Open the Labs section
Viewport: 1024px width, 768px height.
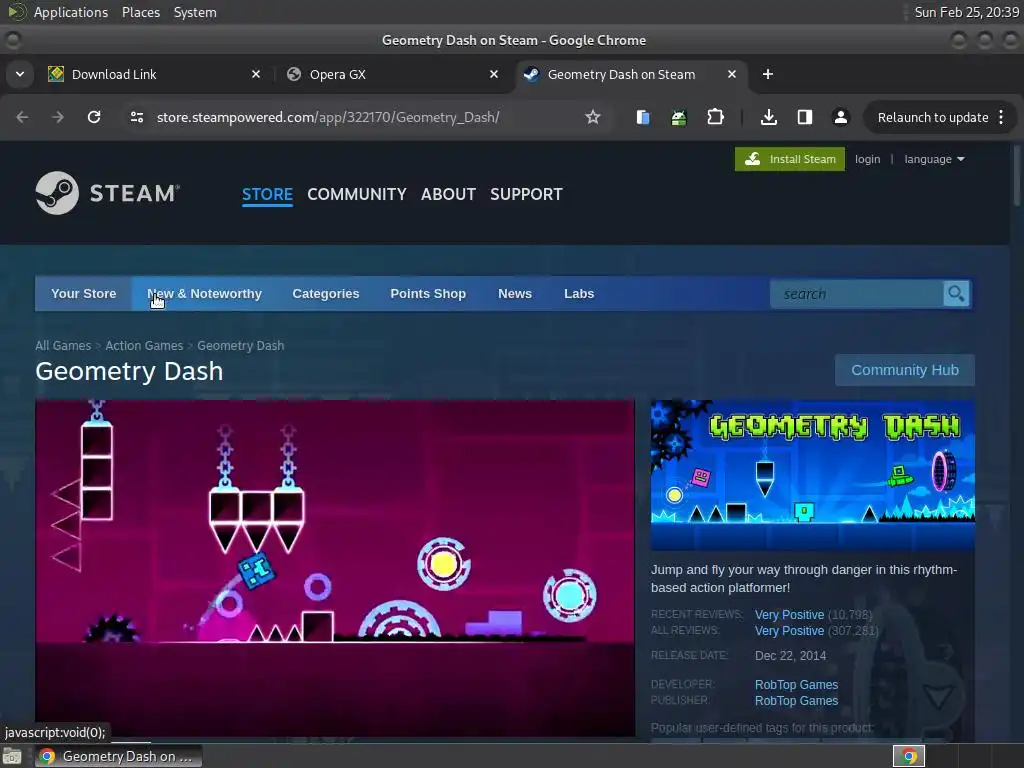point(579,293)
